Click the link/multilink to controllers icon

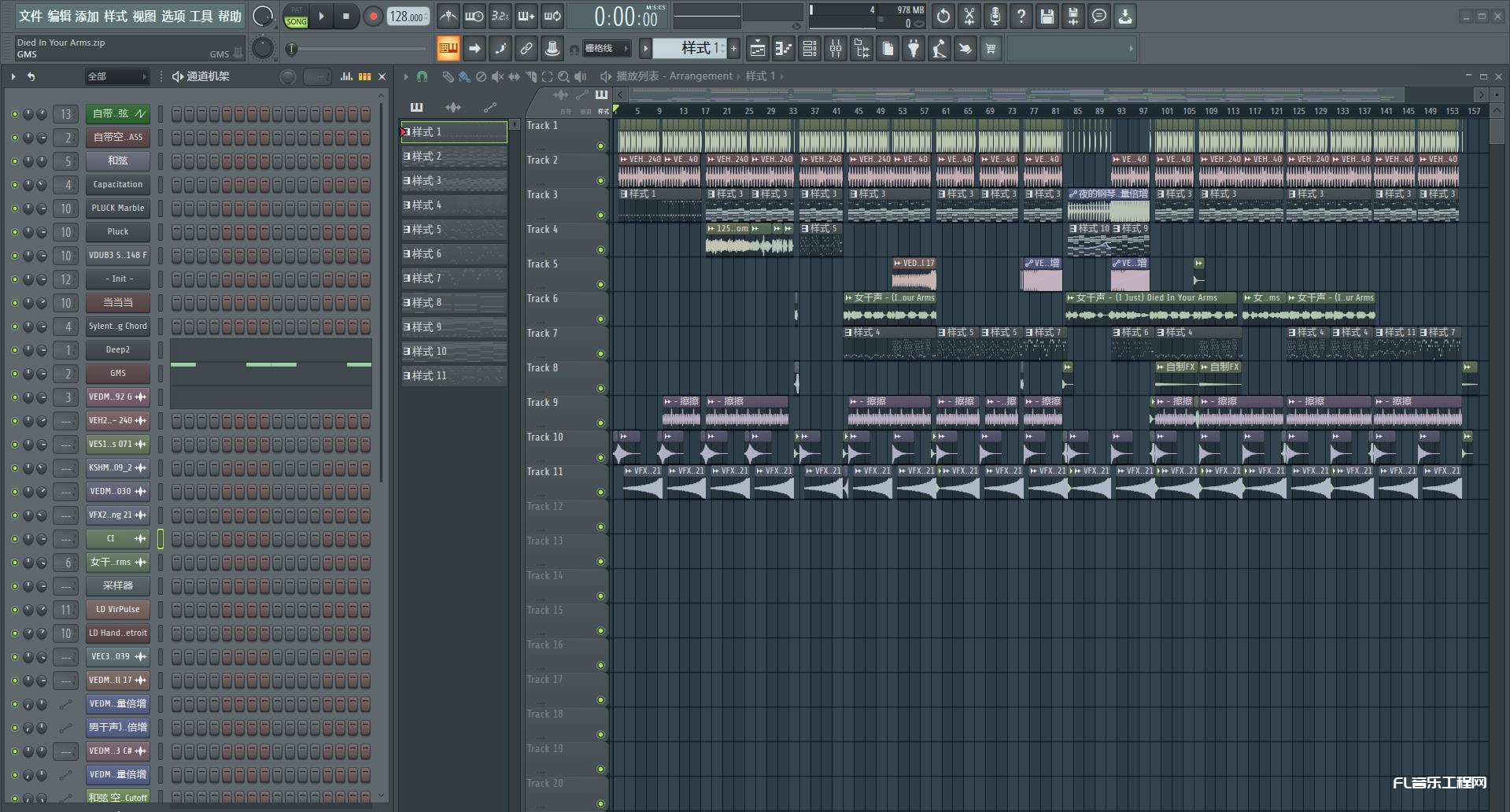[526, 49]
